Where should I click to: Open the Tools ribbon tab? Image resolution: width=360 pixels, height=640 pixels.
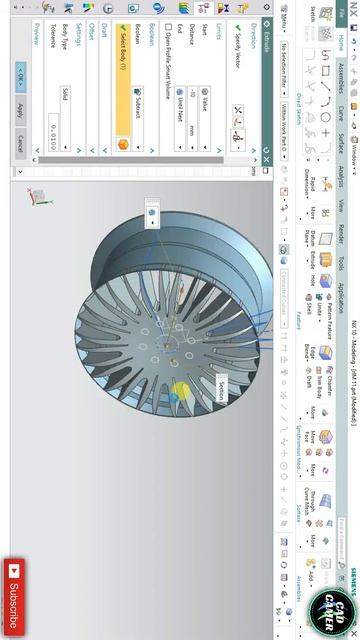click(x=342, y=262)
